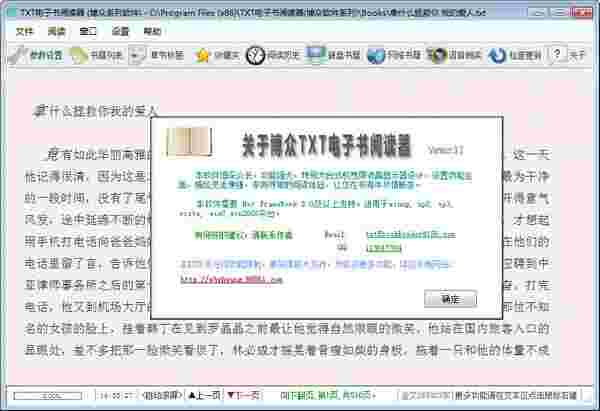600x411 pixels.
Task: Click the 确定 button in About dialog
Action: tap(450, 299)
